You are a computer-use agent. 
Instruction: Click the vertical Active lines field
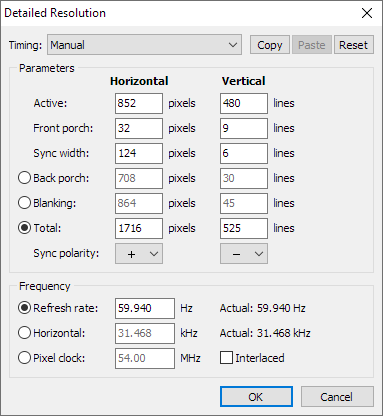(244, 103)
